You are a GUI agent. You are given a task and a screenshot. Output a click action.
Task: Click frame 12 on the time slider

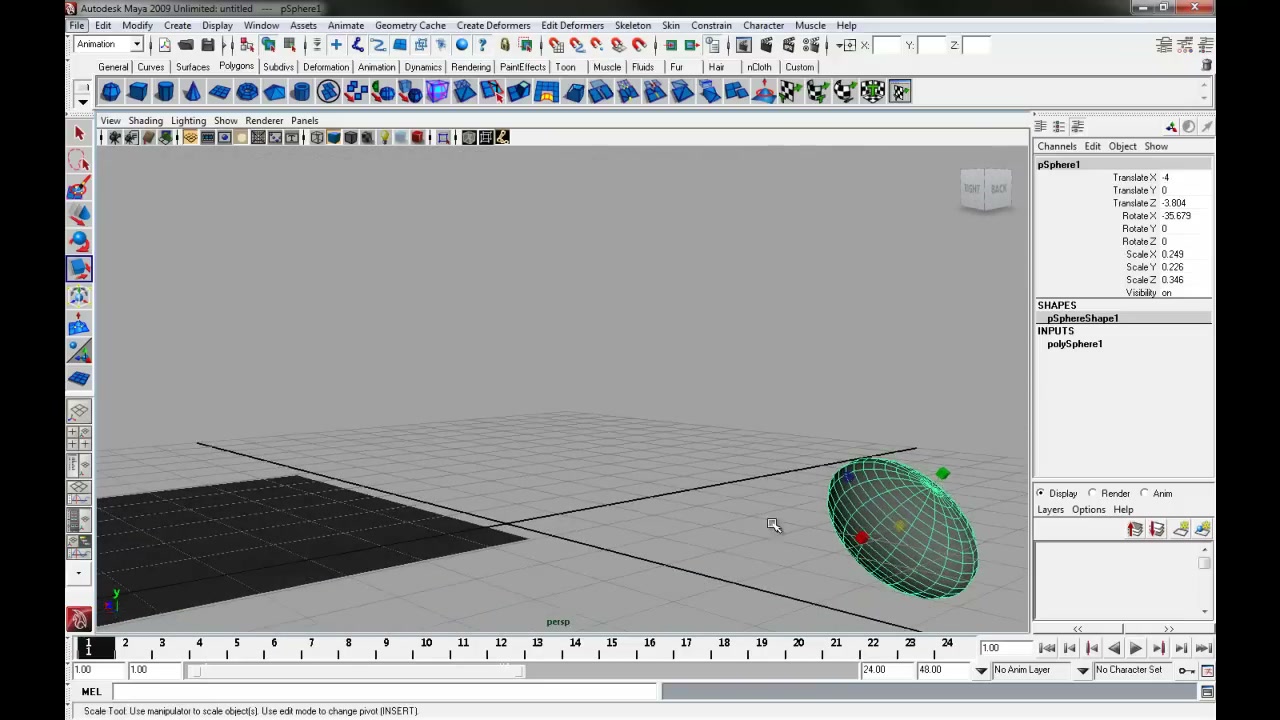tap(500, 648)
